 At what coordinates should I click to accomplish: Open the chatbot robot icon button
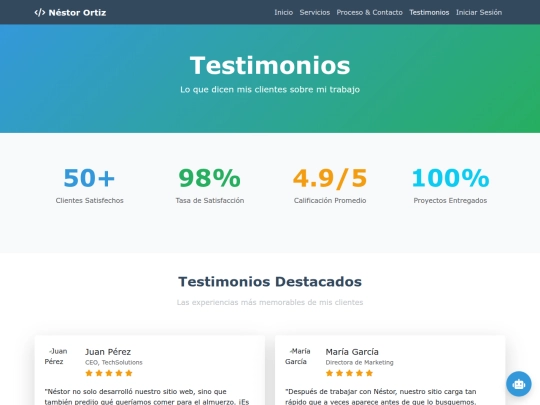pos(518,384)
